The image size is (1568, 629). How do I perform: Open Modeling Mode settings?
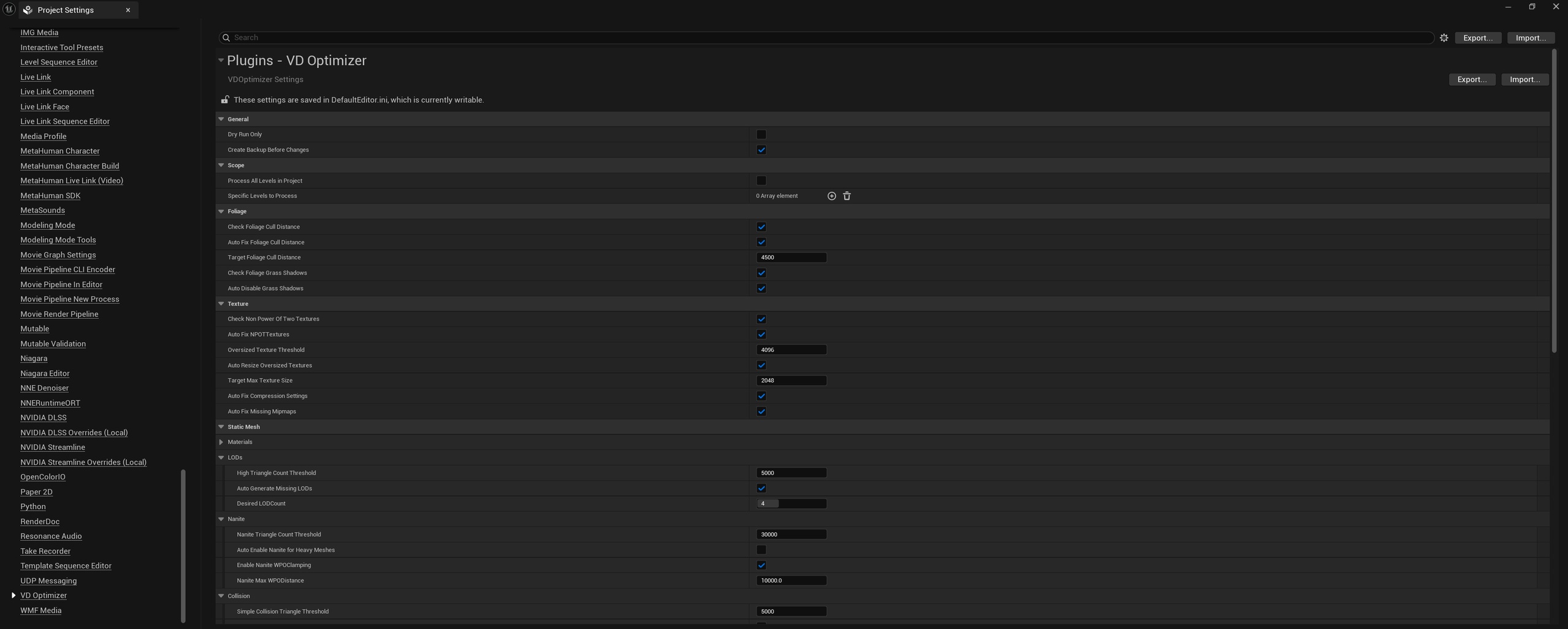click(x=48, y=225)
